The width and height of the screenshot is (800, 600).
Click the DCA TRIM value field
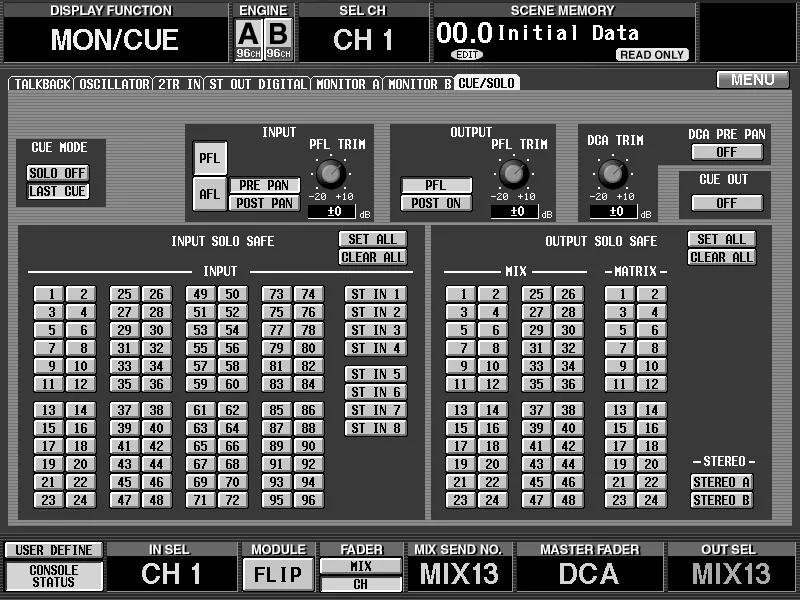point(614,212)
